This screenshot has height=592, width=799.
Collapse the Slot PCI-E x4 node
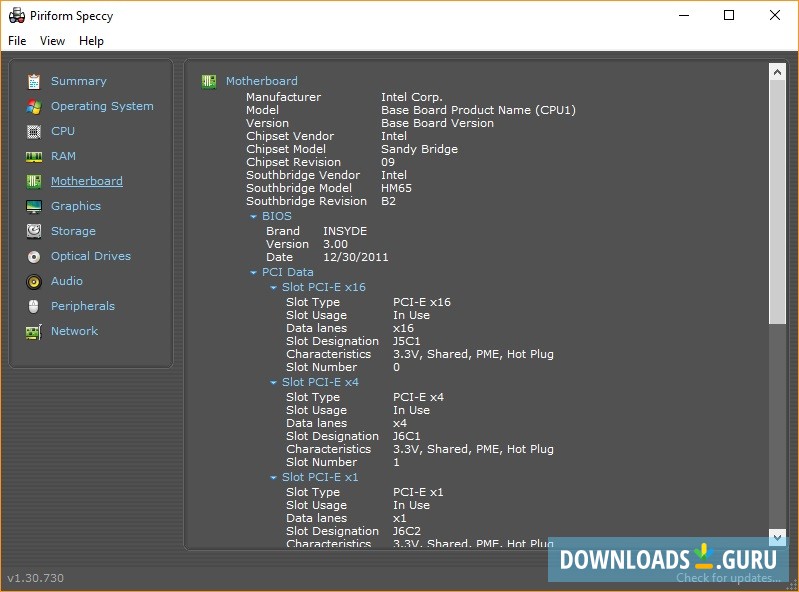tap(273, 383)
